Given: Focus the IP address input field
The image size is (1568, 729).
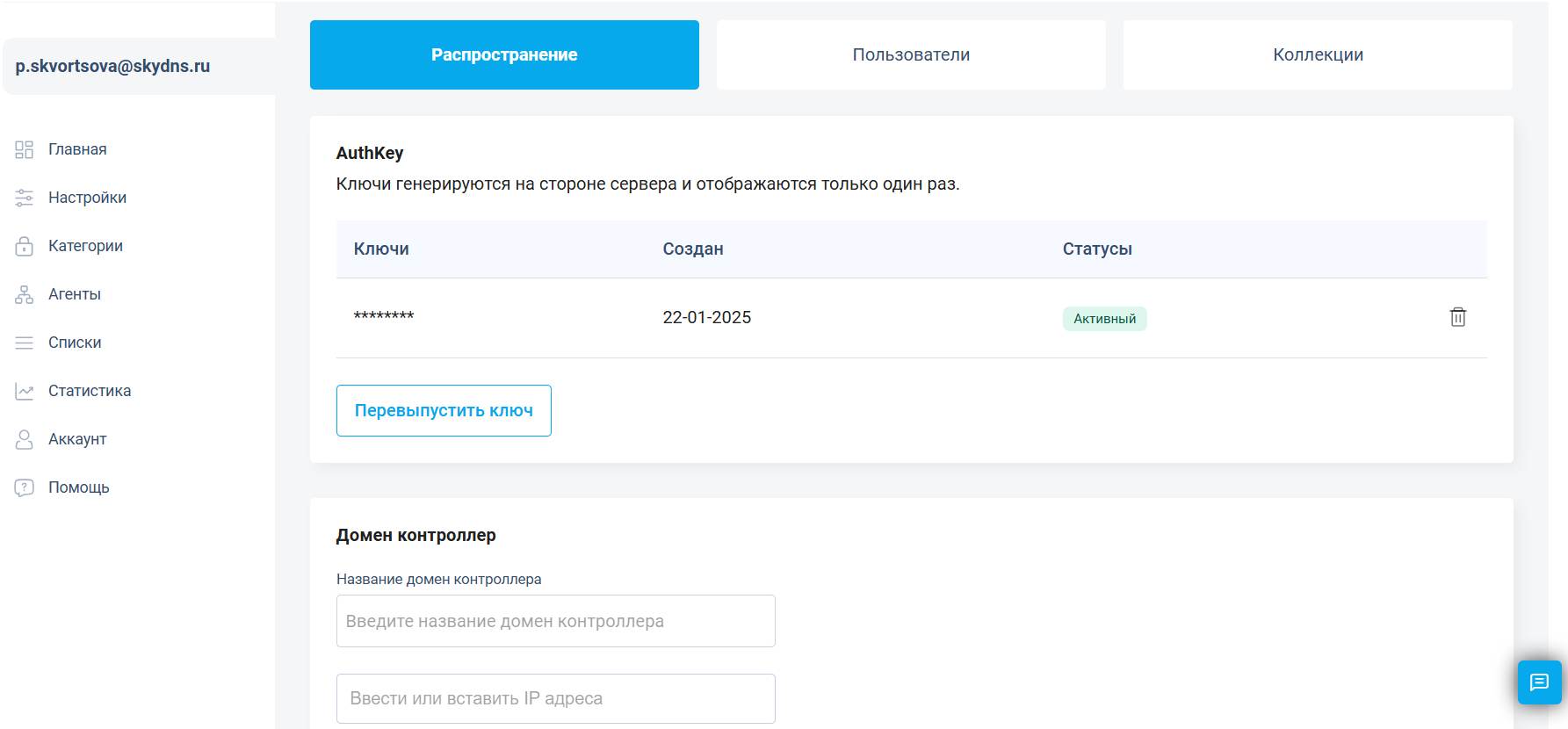Looking at the screenshot, I should [x=555, y=698].
